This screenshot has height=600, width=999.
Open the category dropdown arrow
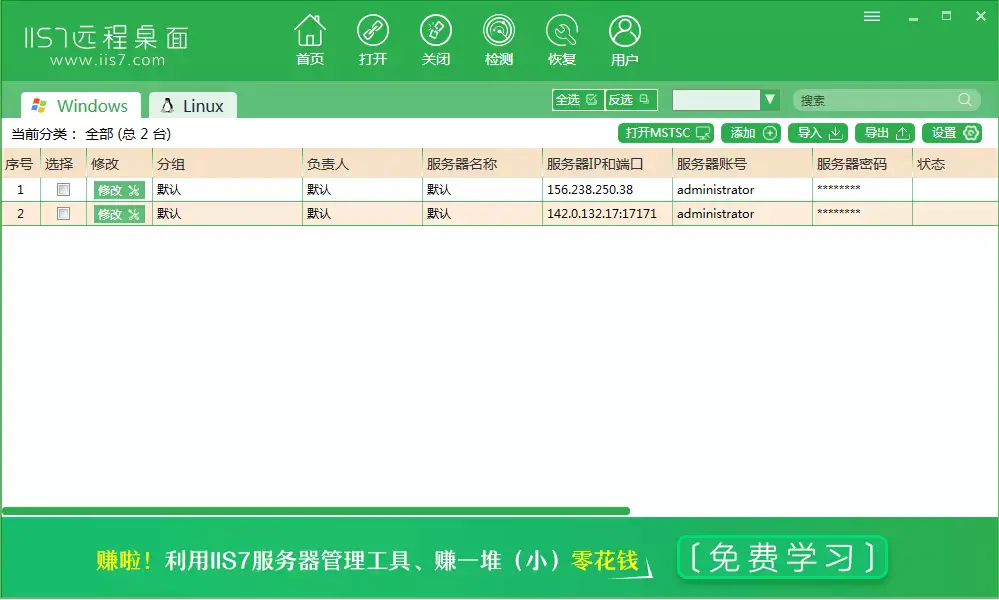pyautogui.click(x=770, y=99)
